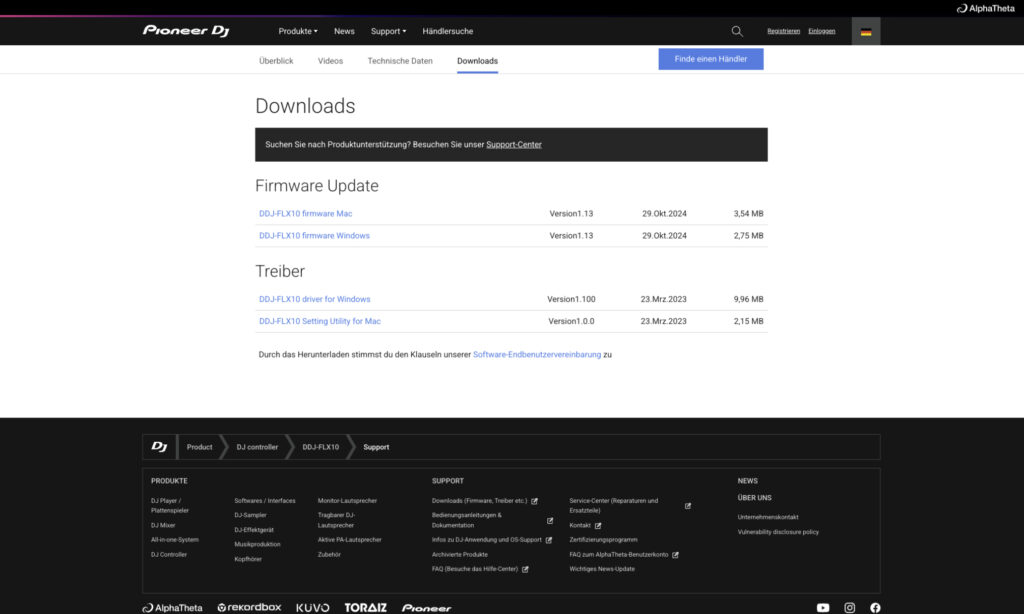Open the Software-Endbenutzervereinbarung link

[x=537, y=354]
